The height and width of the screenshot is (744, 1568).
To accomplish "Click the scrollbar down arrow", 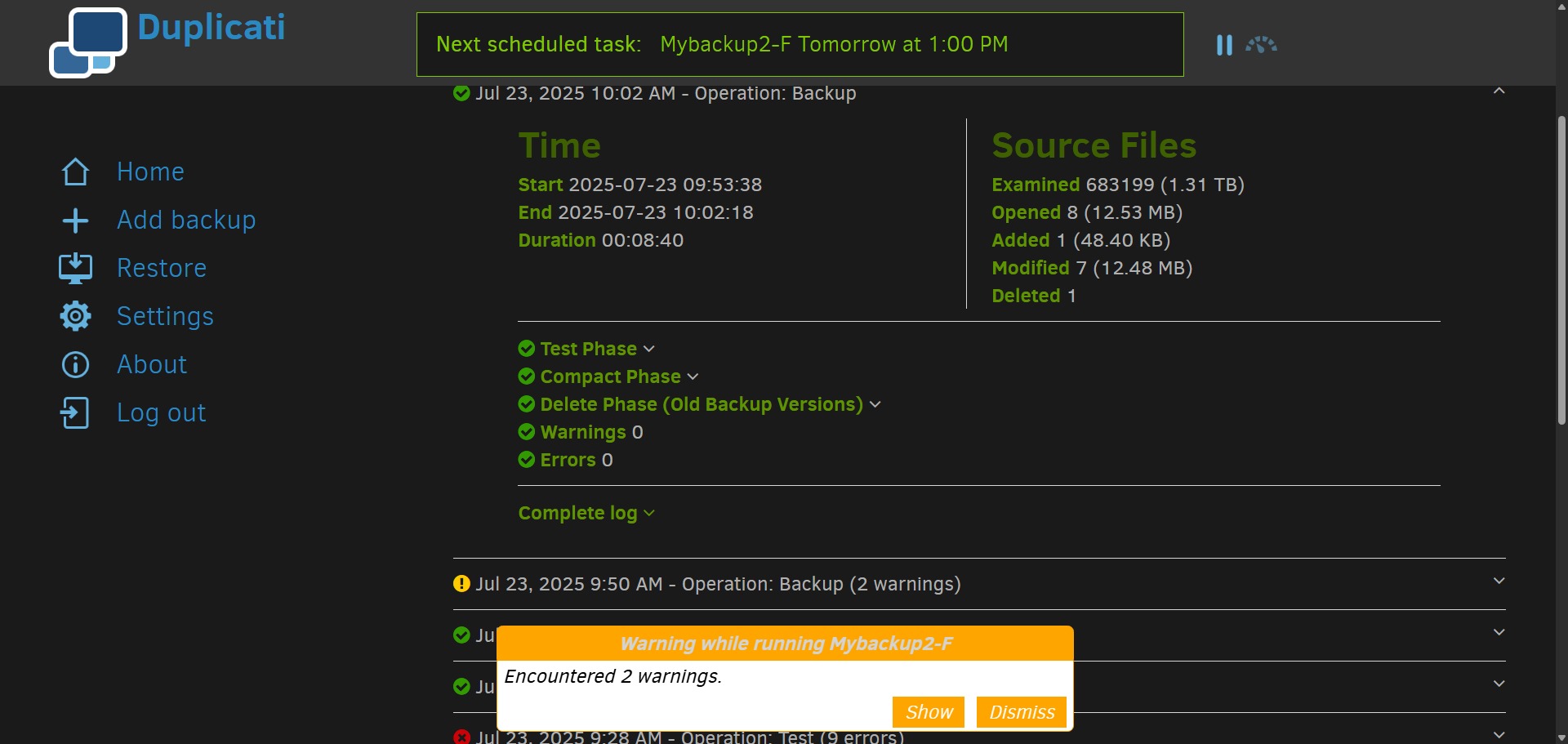I will tap(1561, 737).
